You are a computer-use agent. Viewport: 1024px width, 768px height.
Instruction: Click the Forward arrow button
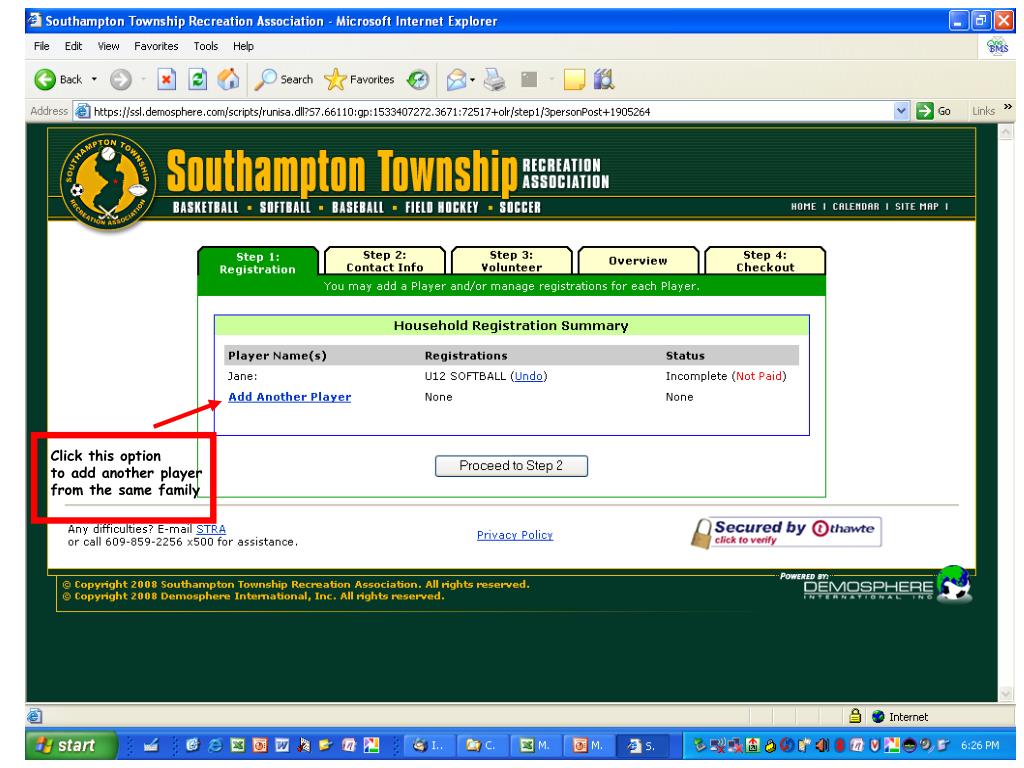pyautogui.click(x=120, y=80)
